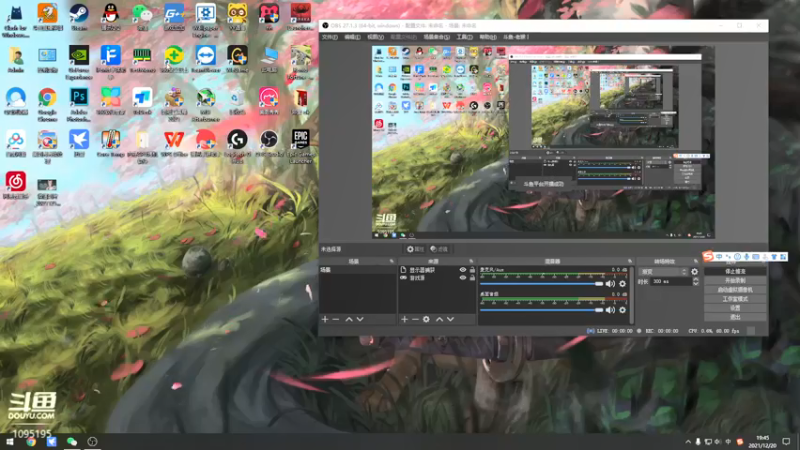The image size is (800, 450).
Task: Pop out the 来源 sources dock
Action: pyautogui.click(x=471, y=261)
